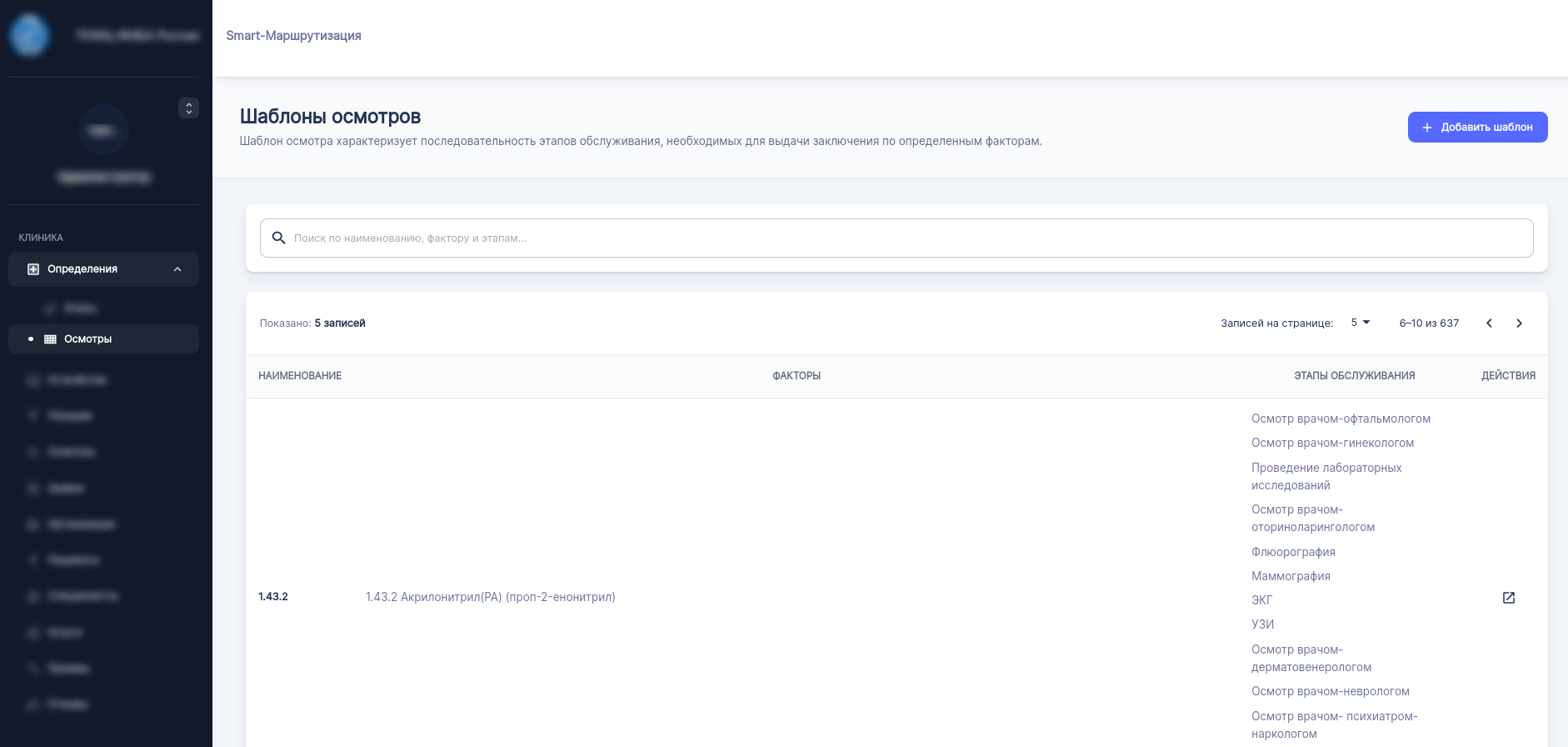Open the records-per-page dropdown showing 5
Viewport: 1568px width, 747px height.
(x=1360, y=323)
